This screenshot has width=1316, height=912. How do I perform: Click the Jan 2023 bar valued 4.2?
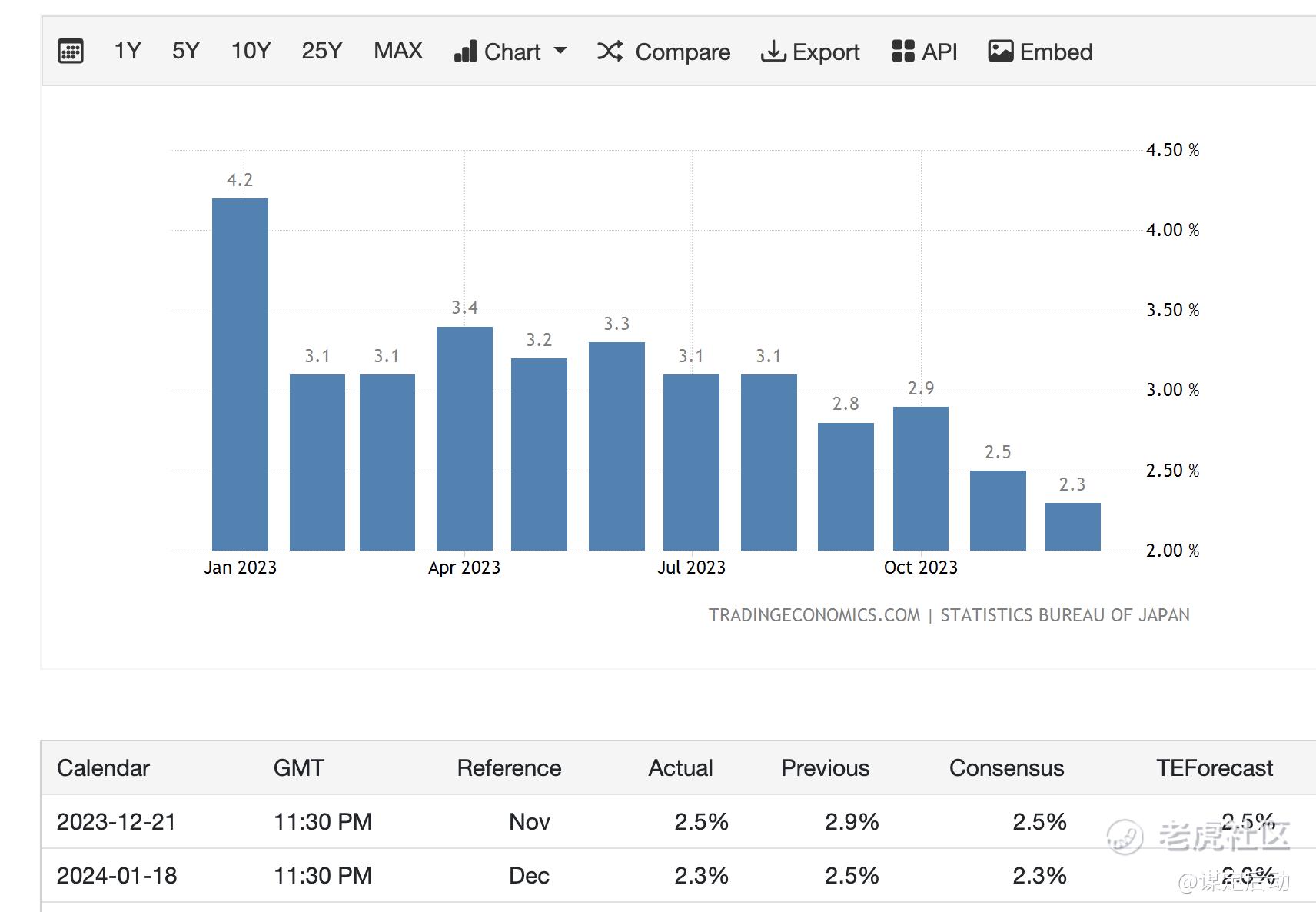(x=240, y=374)
